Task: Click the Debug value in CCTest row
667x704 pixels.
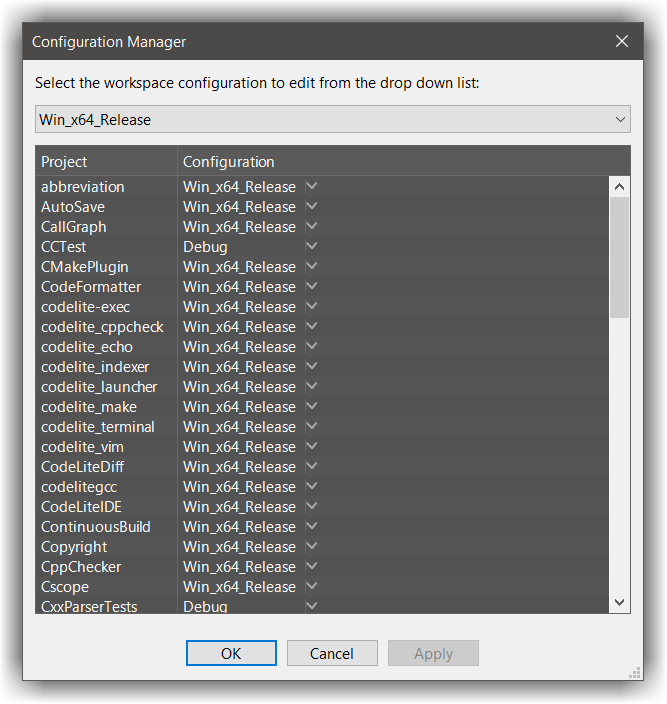Action: (205, 247)
